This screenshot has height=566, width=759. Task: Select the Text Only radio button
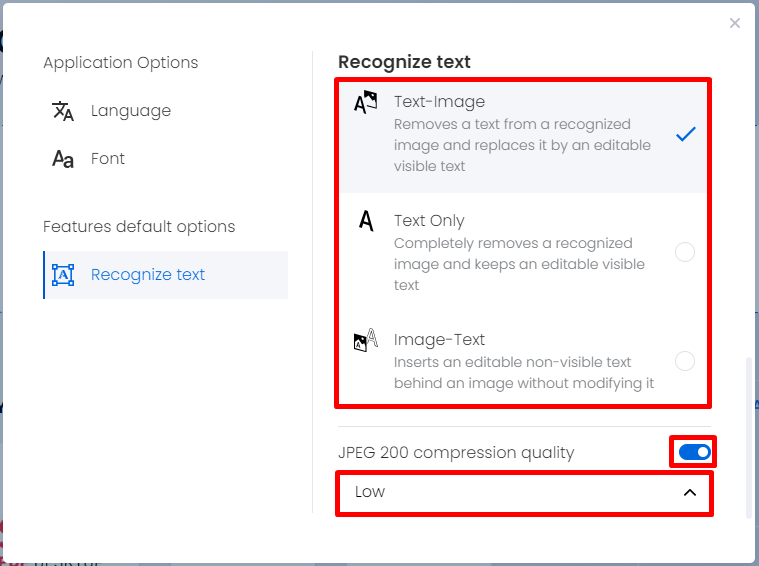(685, 252)
